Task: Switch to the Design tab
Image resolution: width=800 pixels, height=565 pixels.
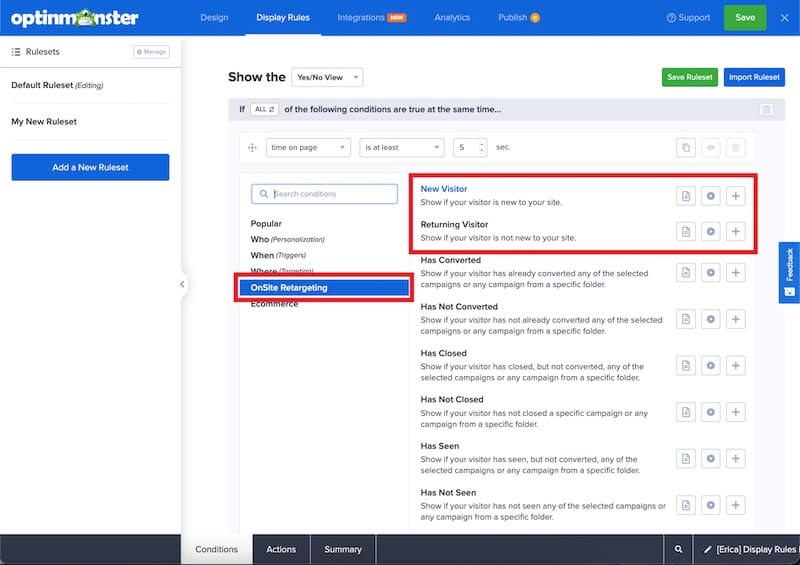Action: click(214, 17)
